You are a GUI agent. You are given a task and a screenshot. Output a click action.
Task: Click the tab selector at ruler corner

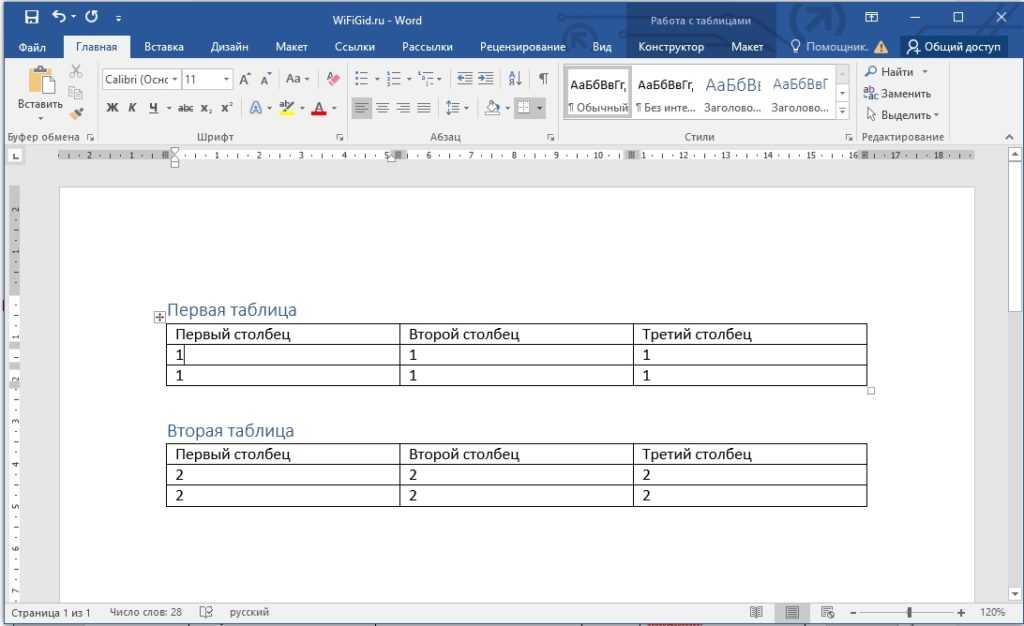[x=16, y=155]
